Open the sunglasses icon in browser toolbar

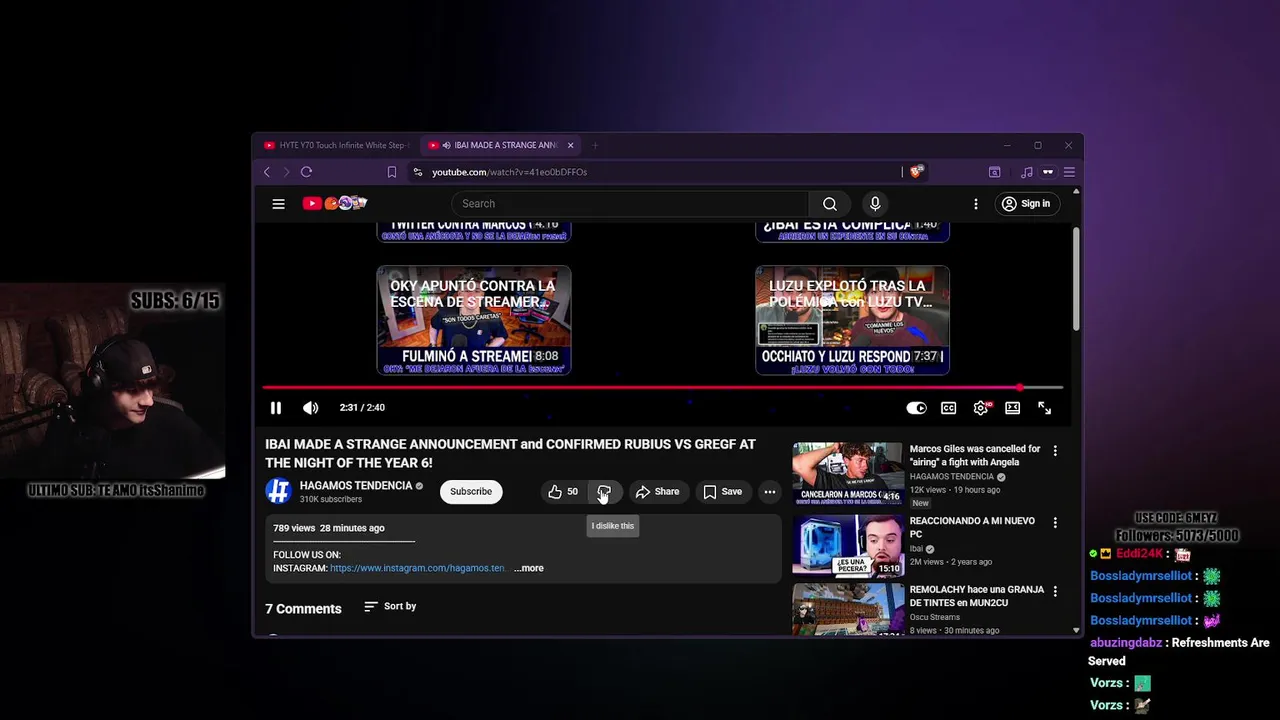point(1048,172)
